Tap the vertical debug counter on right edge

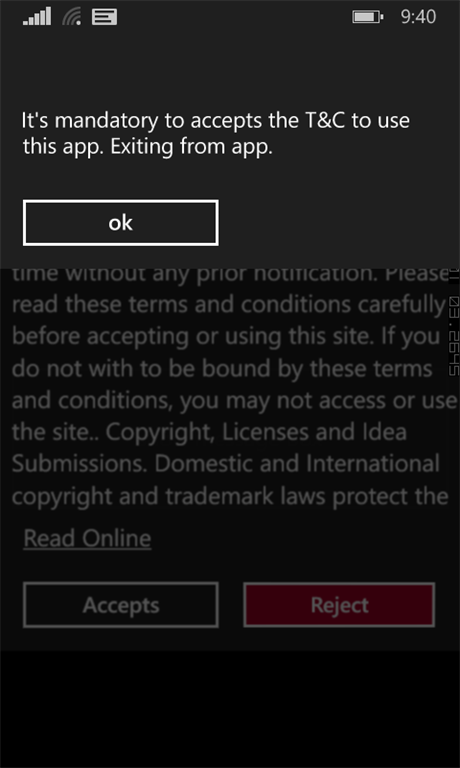pyautogui.click(x=454, y=323)
